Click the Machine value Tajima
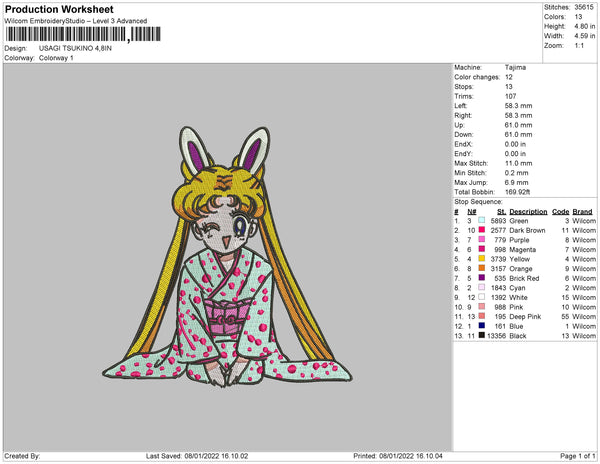 [x=515, y=67]
